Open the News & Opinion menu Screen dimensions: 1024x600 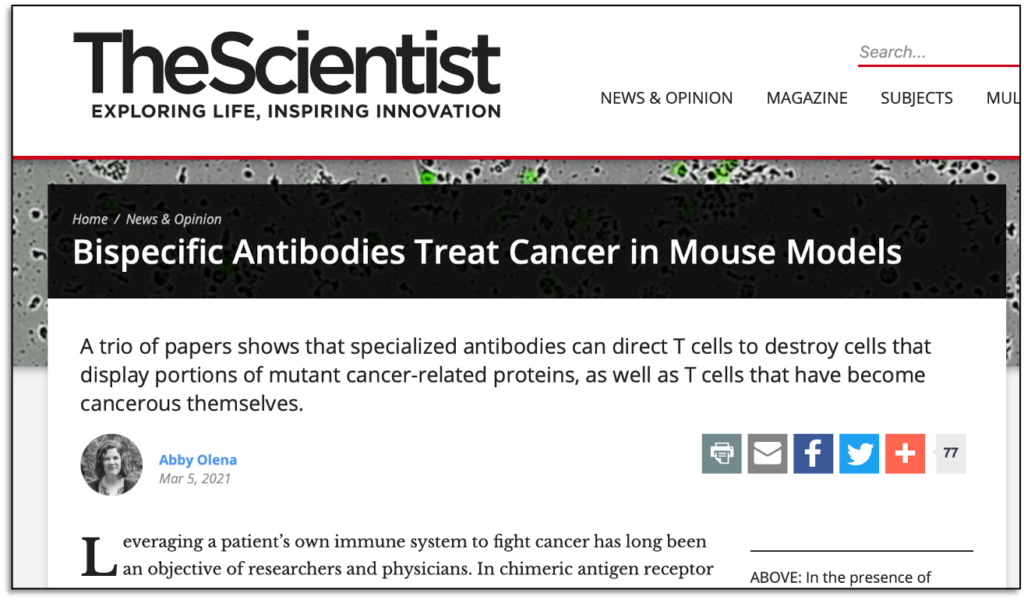pos(666,98)
